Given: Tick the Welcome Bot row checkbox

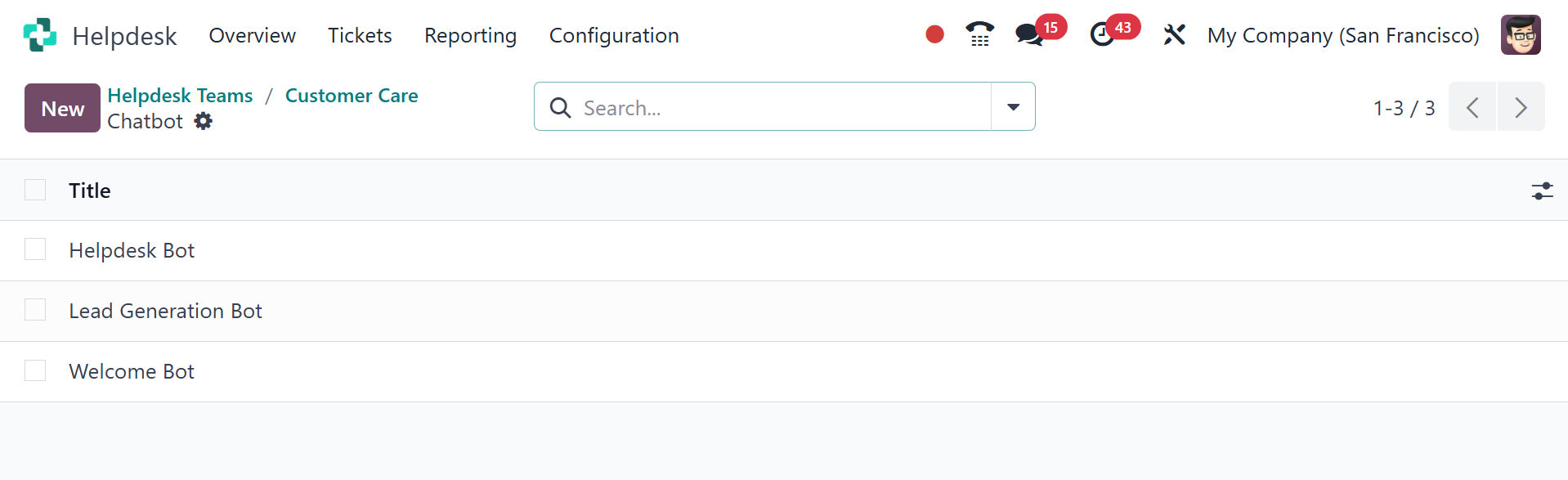Looking at the screenshot, I should click(x=35, y=370).
